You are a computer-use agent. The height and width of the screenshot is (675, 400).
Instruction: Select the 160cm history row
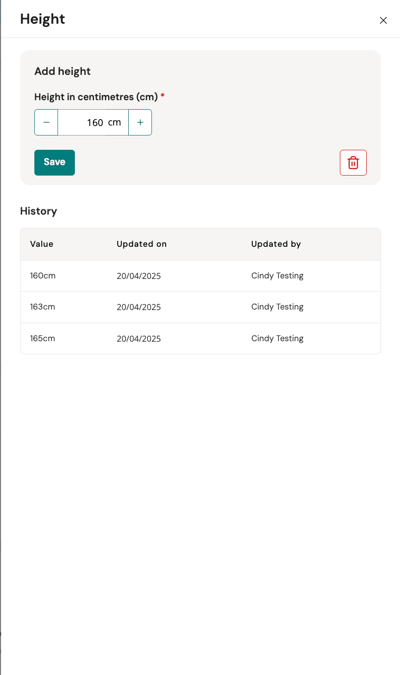[x=200, y=276]
